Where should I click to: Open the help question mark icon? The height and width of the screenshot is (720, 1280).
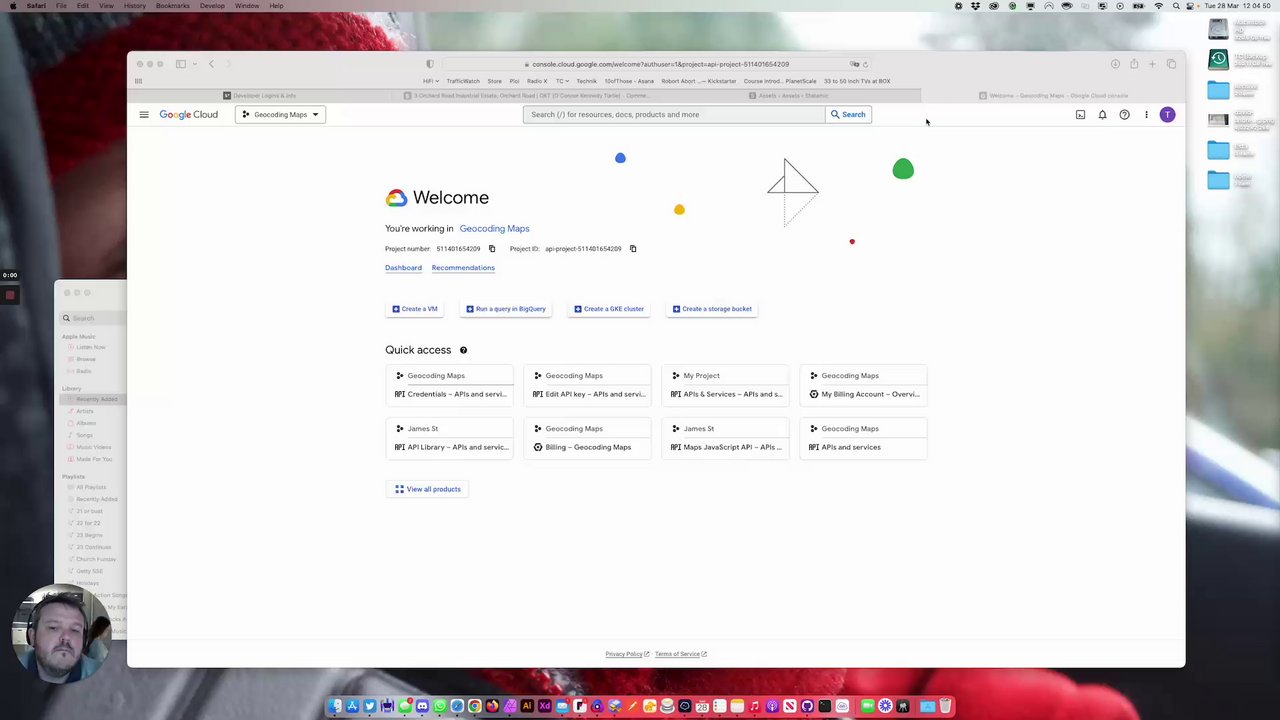1124,115
